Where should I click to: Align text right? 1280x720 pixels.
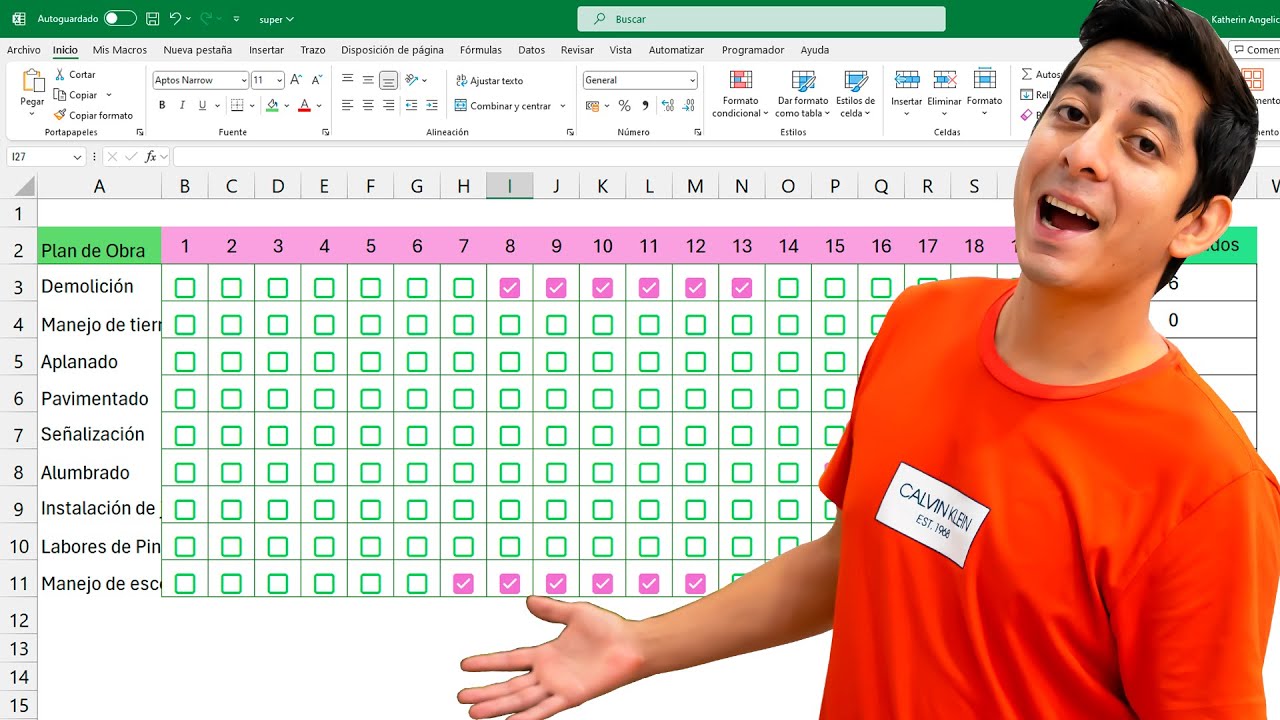(389, 105)
